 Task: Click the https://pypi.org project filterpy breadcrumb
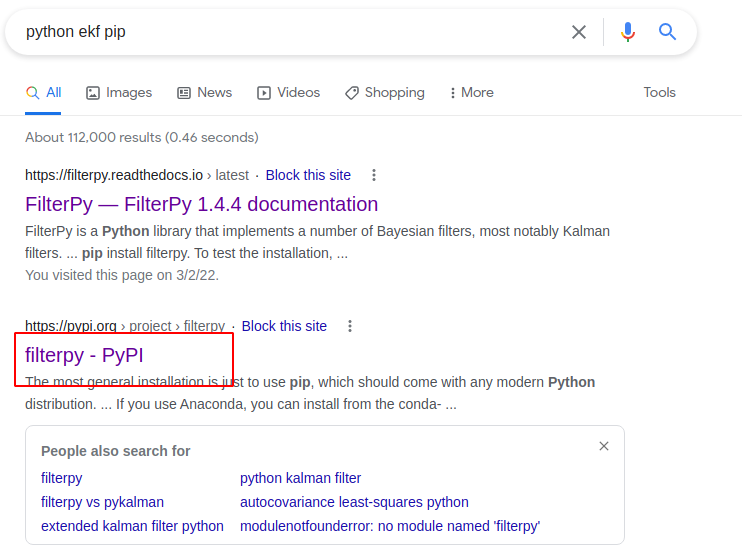pyautogui.click(x=125, y=326)
